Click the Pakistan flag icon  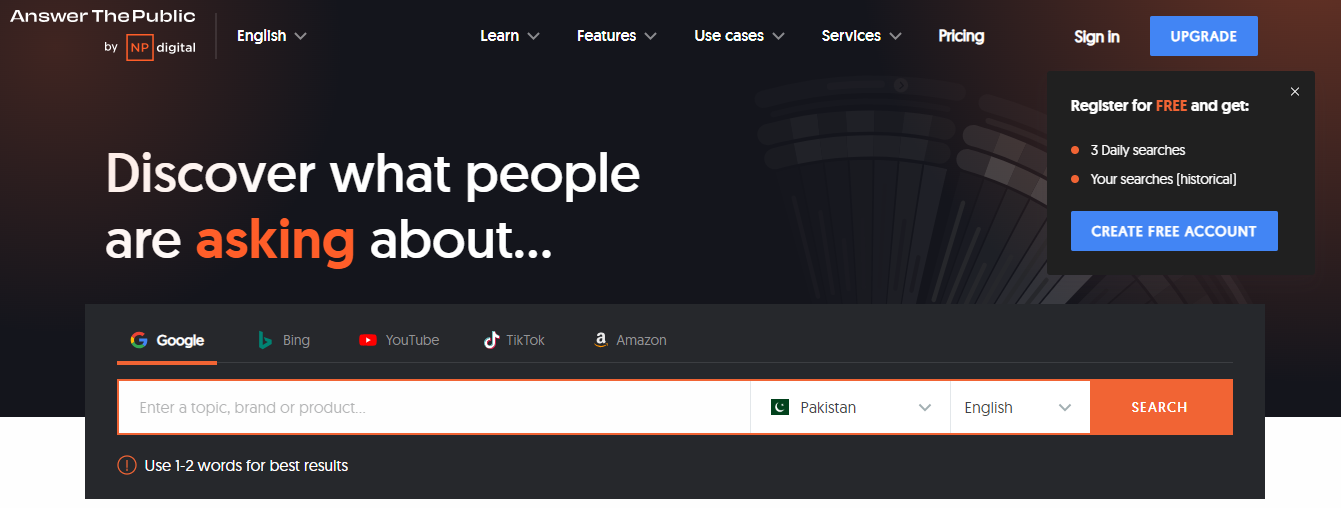point(780,407)
